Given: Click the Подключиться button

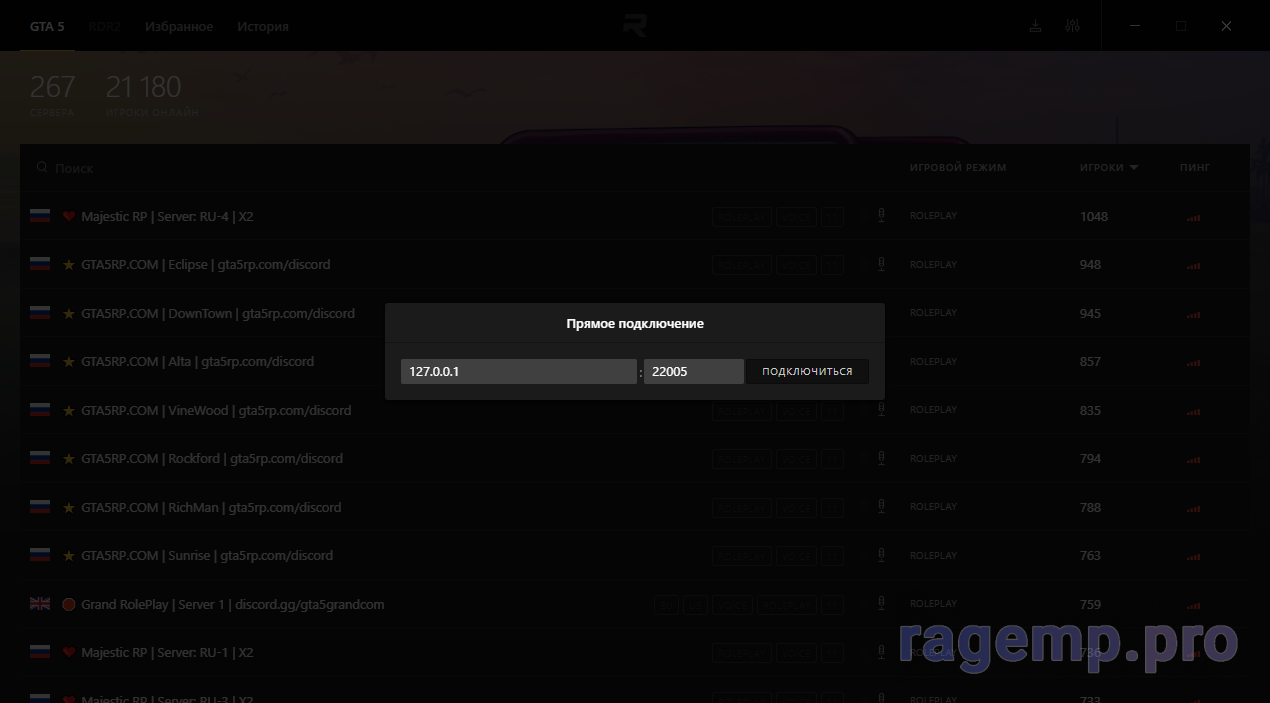Looking at the screenshot, I should 807,371.
